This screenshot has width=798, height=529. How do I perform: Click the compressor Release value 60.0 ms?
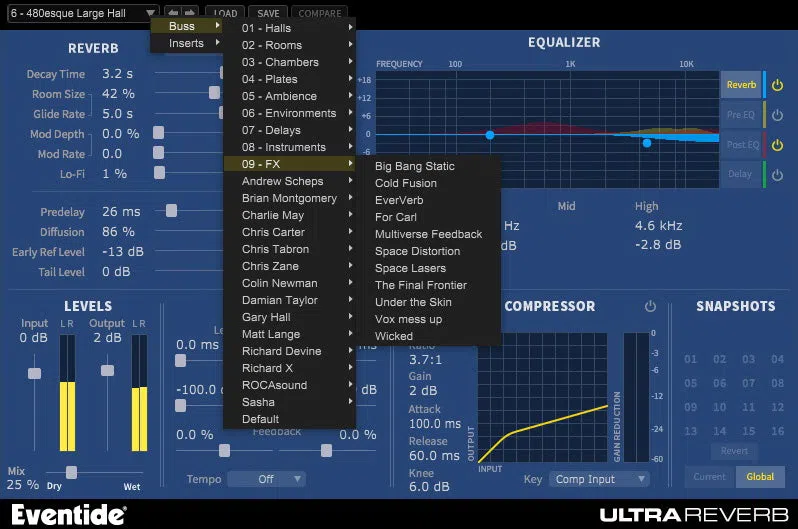pyautogui.click(x=434, y=456)
